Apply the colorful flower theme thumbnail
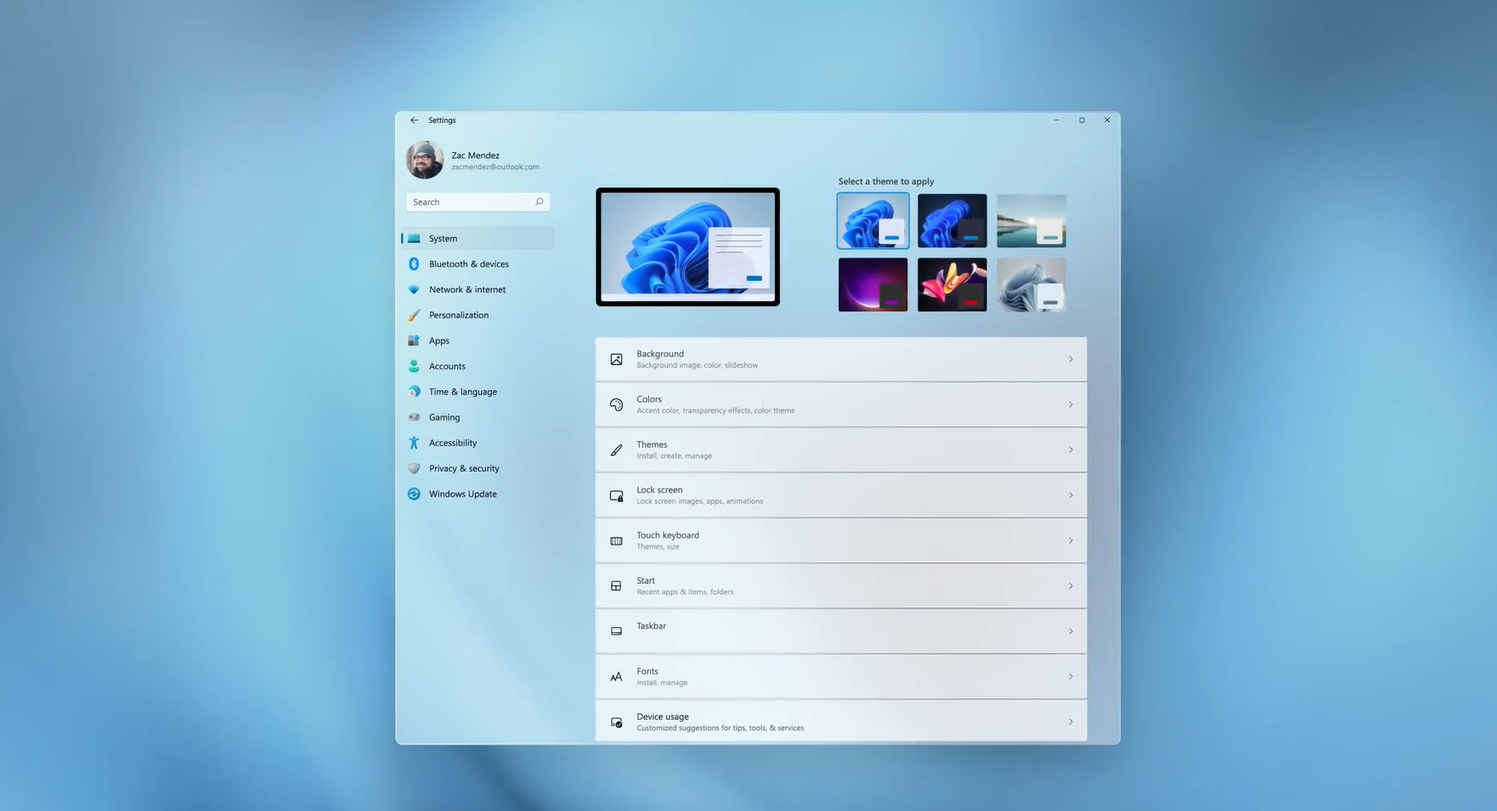 (x=952, y=284)
